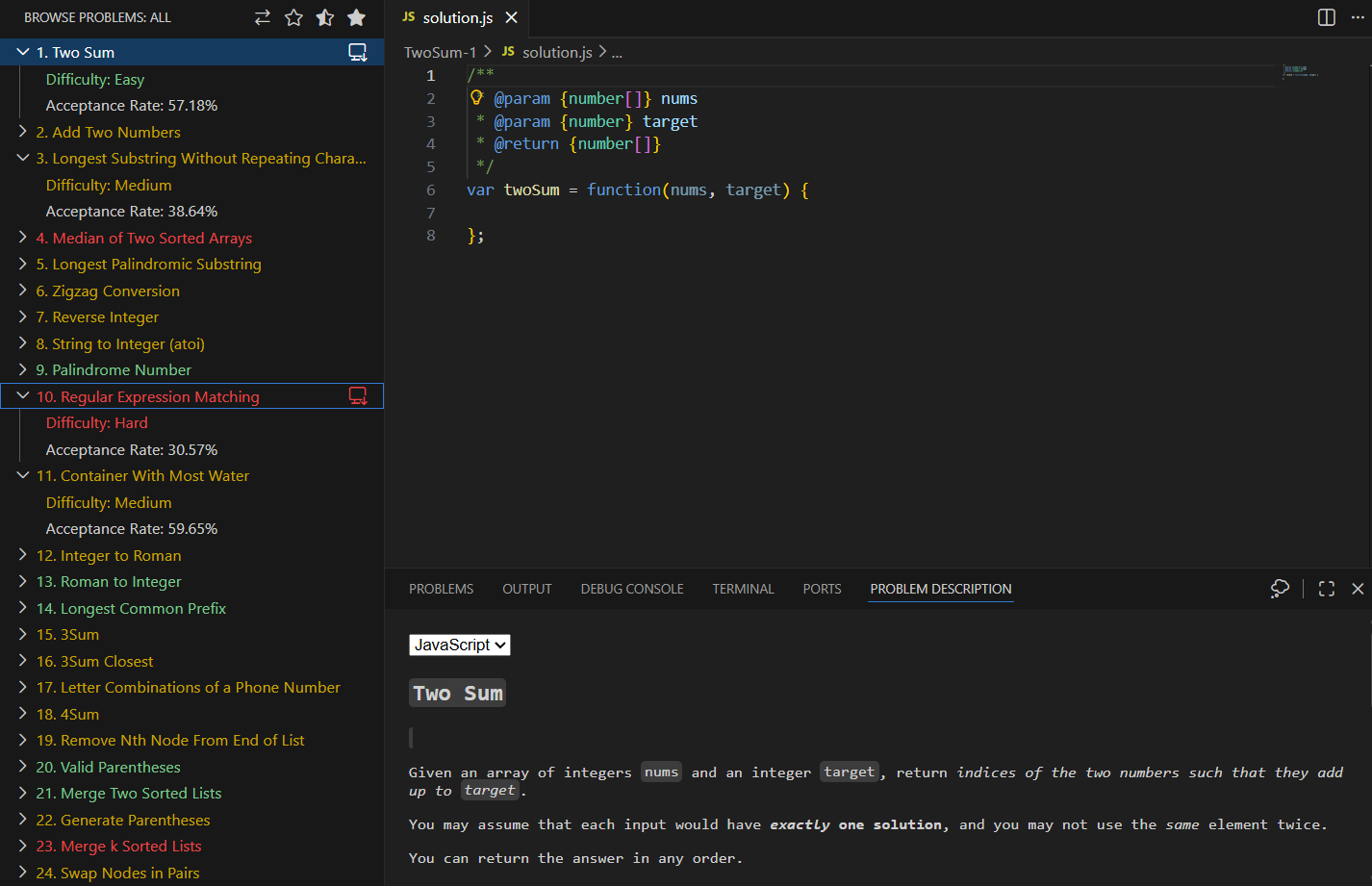Click the empty outline star icon

[x=294, y=17]
